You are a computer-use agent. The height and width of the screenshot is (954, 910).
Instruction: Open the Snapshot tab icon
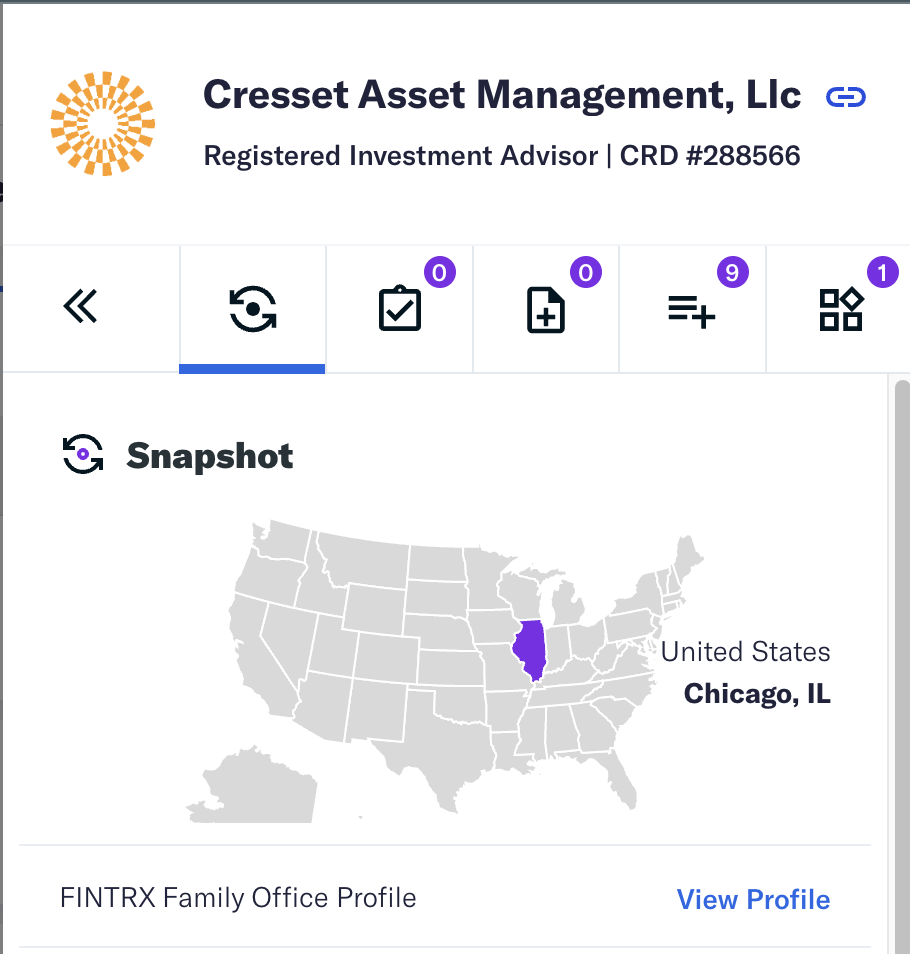pos(253,309)
